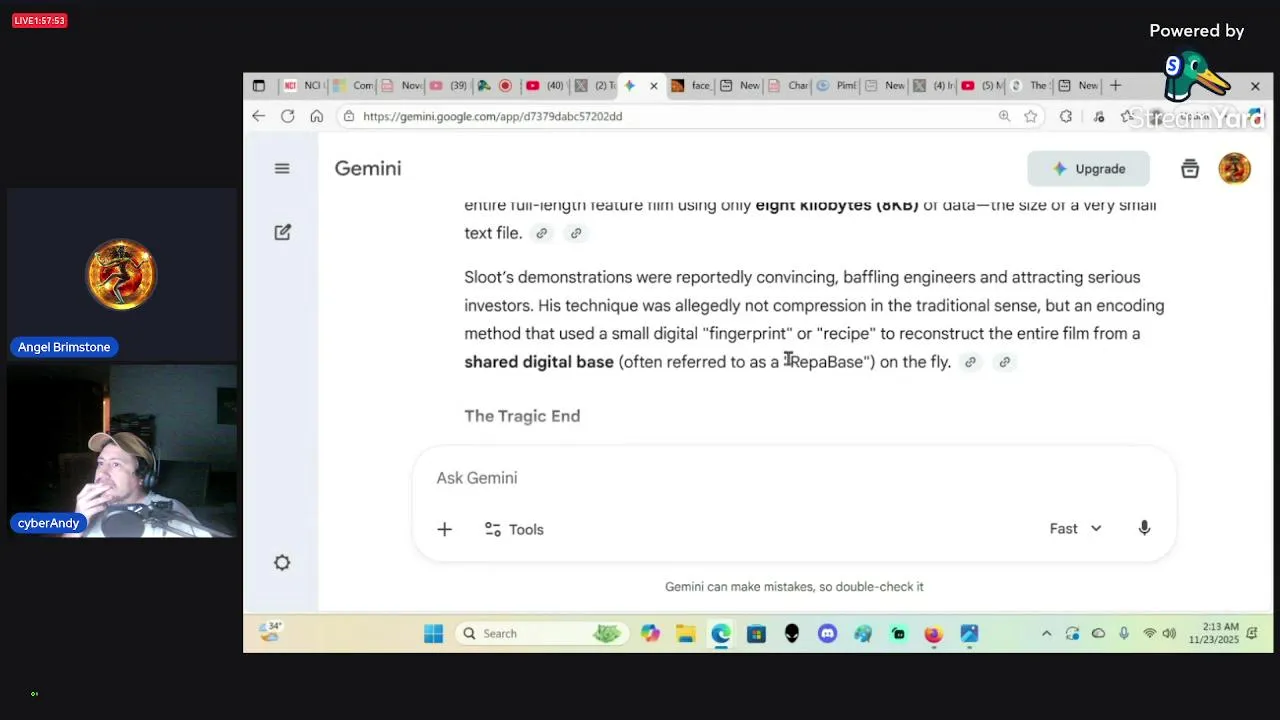Screen dimensions: 1280x720
Task: Click "The Tragic End" heading
Action: [522, 416]
